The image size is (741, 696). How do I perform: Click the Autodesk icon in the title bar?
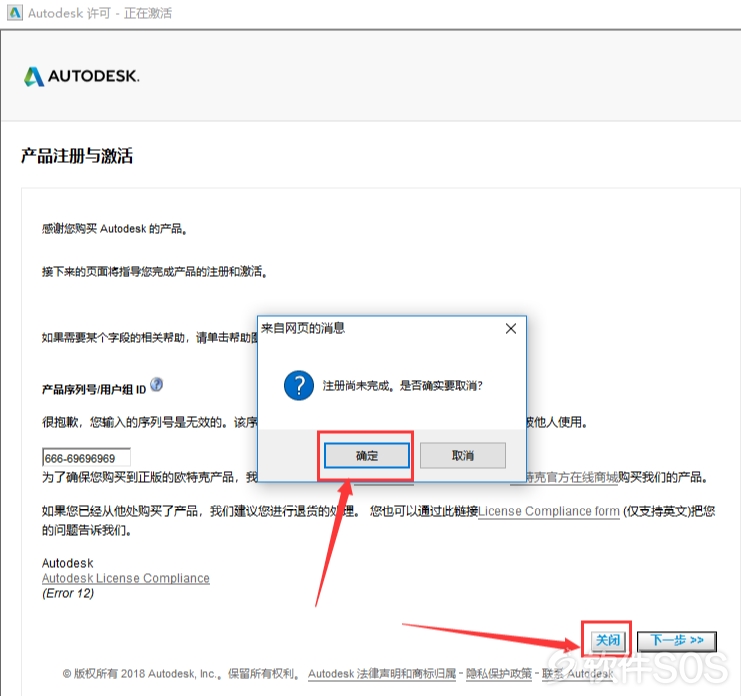(x=15, y=13)
